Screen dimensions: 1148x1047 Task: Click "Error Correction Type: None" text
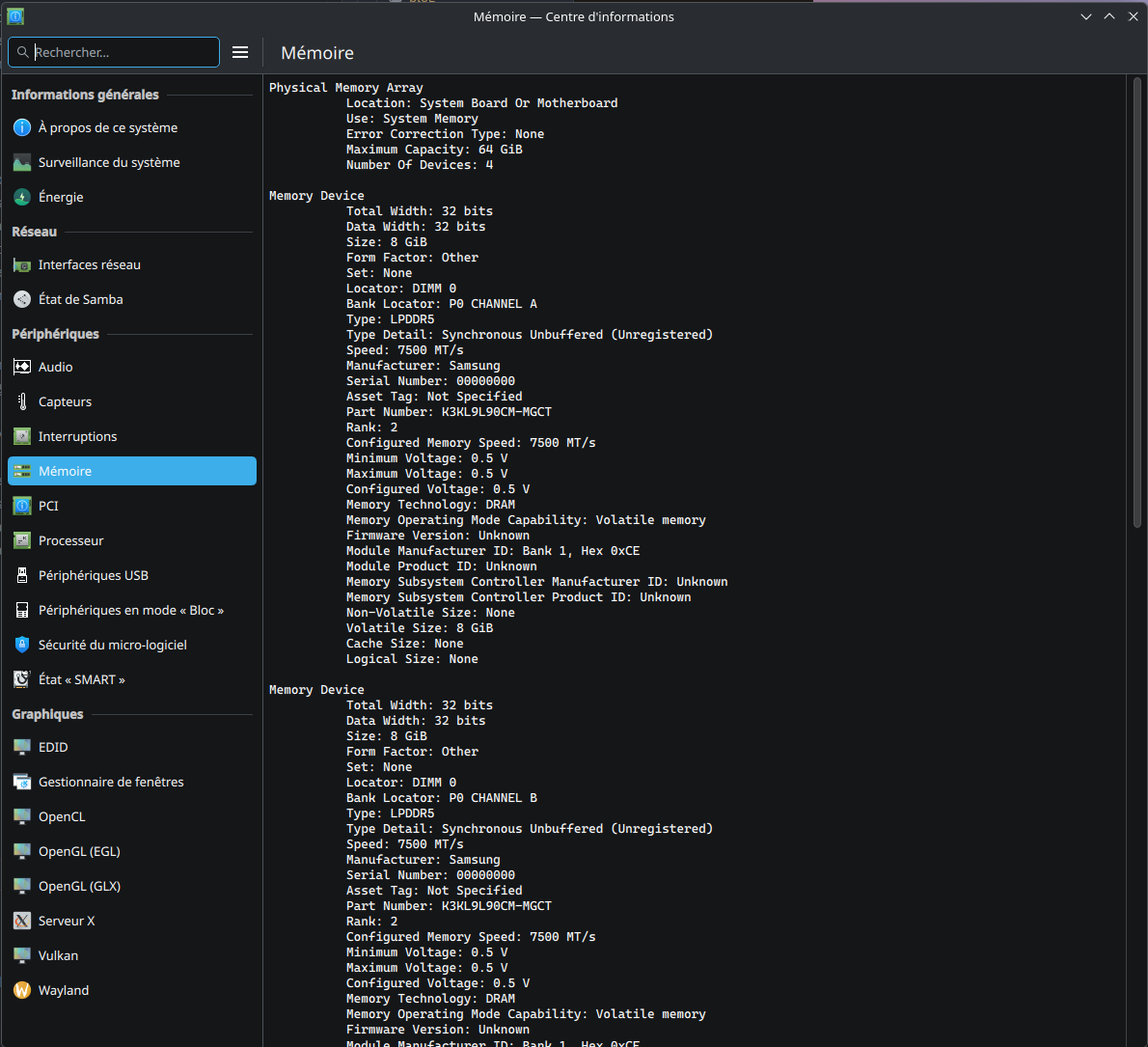click(x=445, y=134)
